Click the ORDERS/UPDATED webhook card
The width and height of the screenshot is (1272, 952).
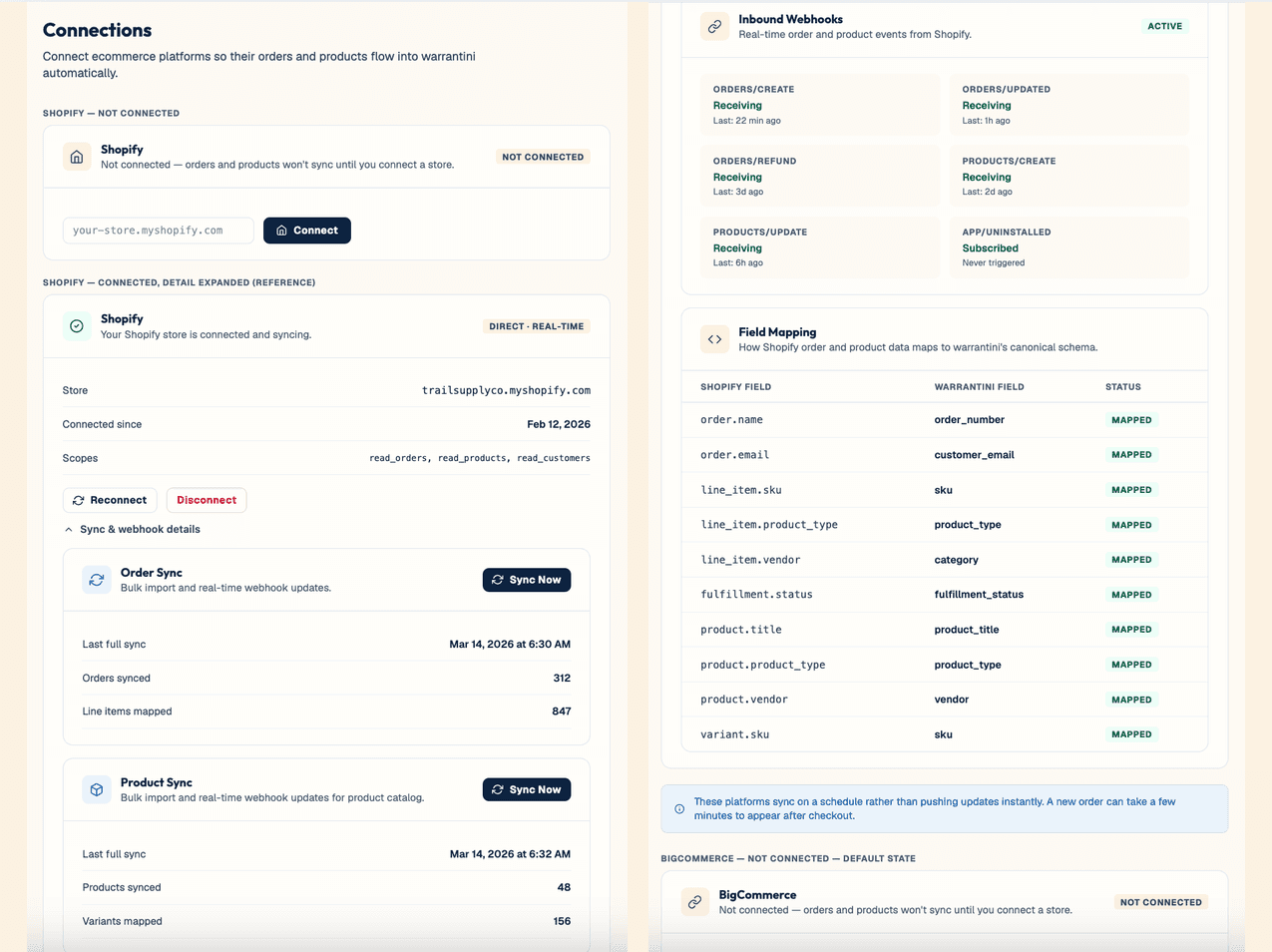tap(1068, 105)
